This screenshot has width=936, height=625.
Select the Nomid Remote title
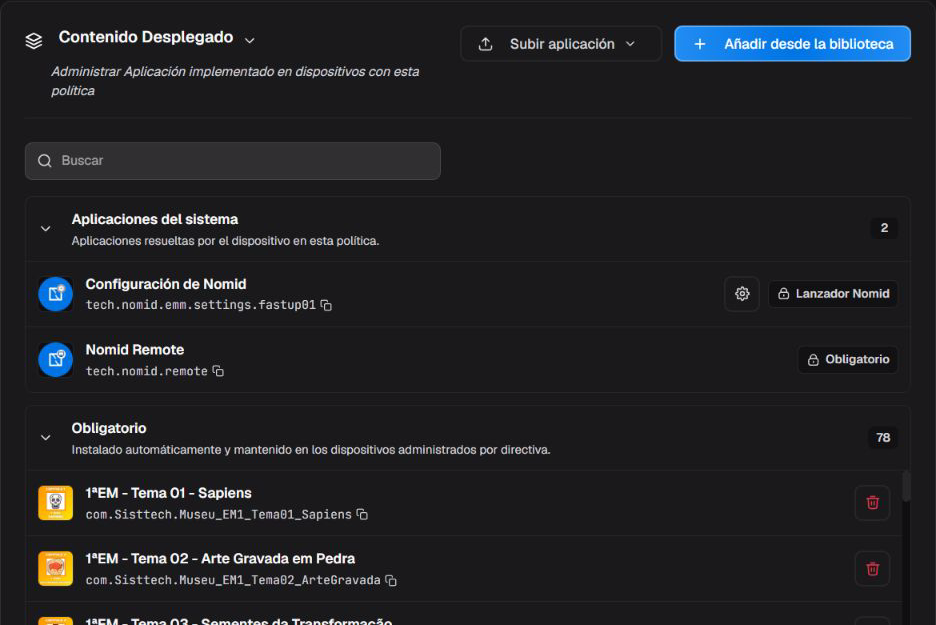(x=135, y=350)
